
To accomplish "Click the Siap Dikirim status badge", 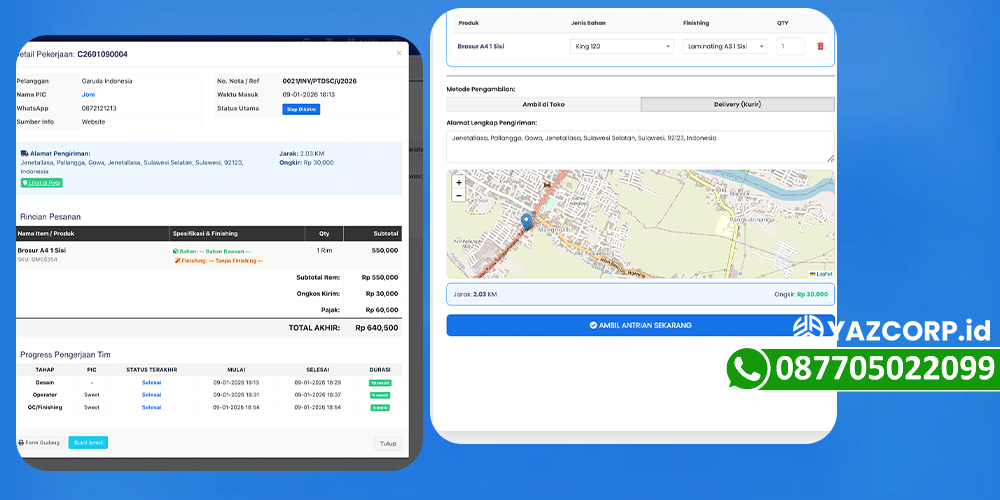I will point(301,109).
